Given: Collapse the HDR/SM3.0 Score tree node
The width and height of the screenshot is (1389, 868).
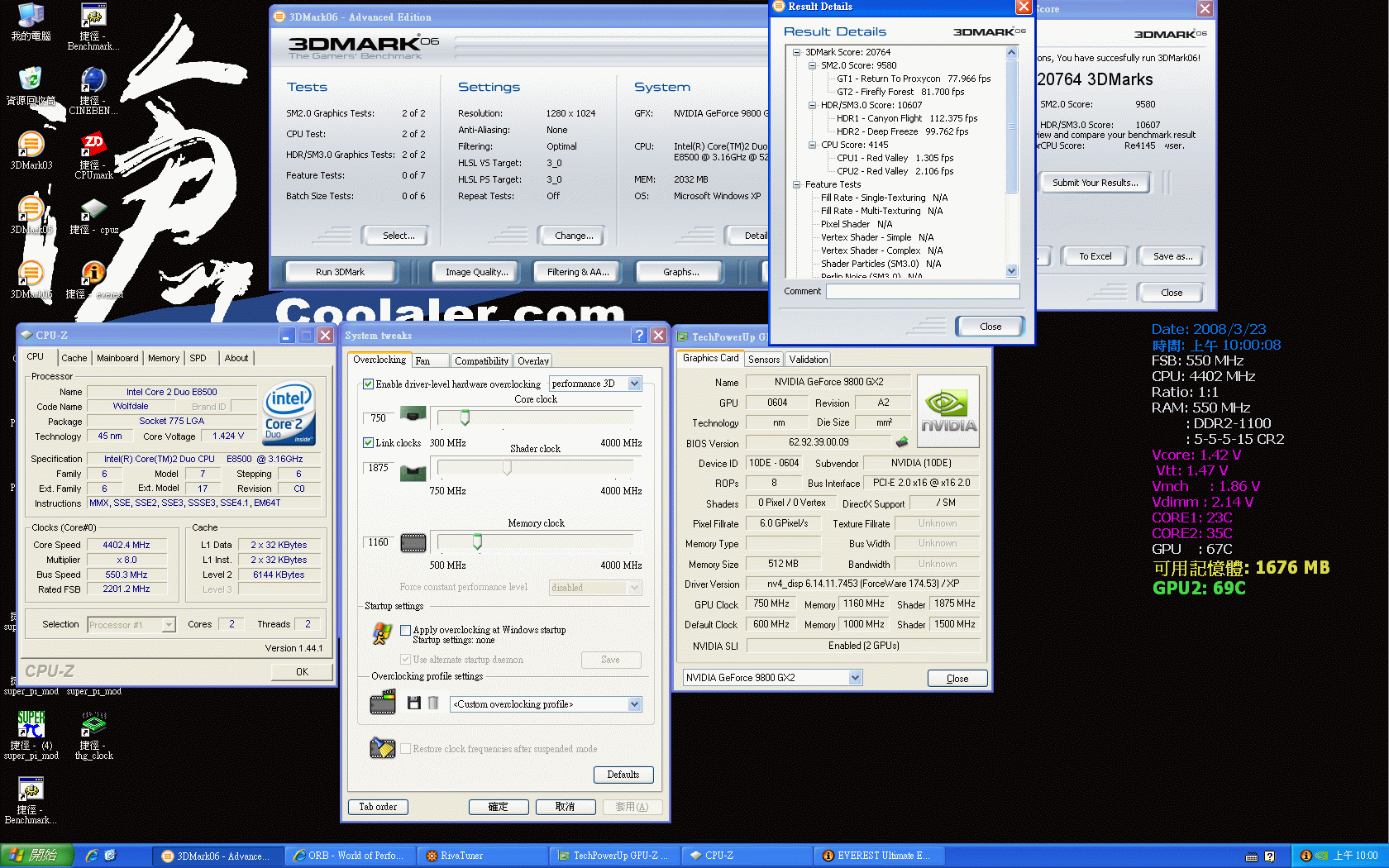Looking at the screenshot, I should click(813, 105).
